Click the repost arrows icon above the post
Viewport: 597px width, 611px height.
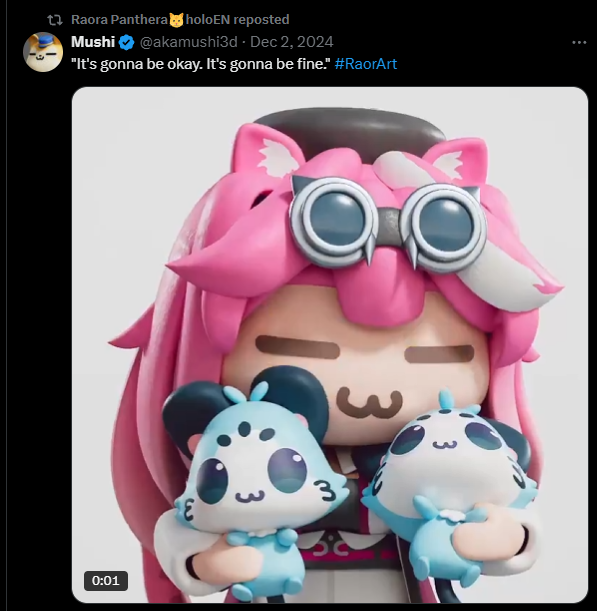[x=55, y=20]
